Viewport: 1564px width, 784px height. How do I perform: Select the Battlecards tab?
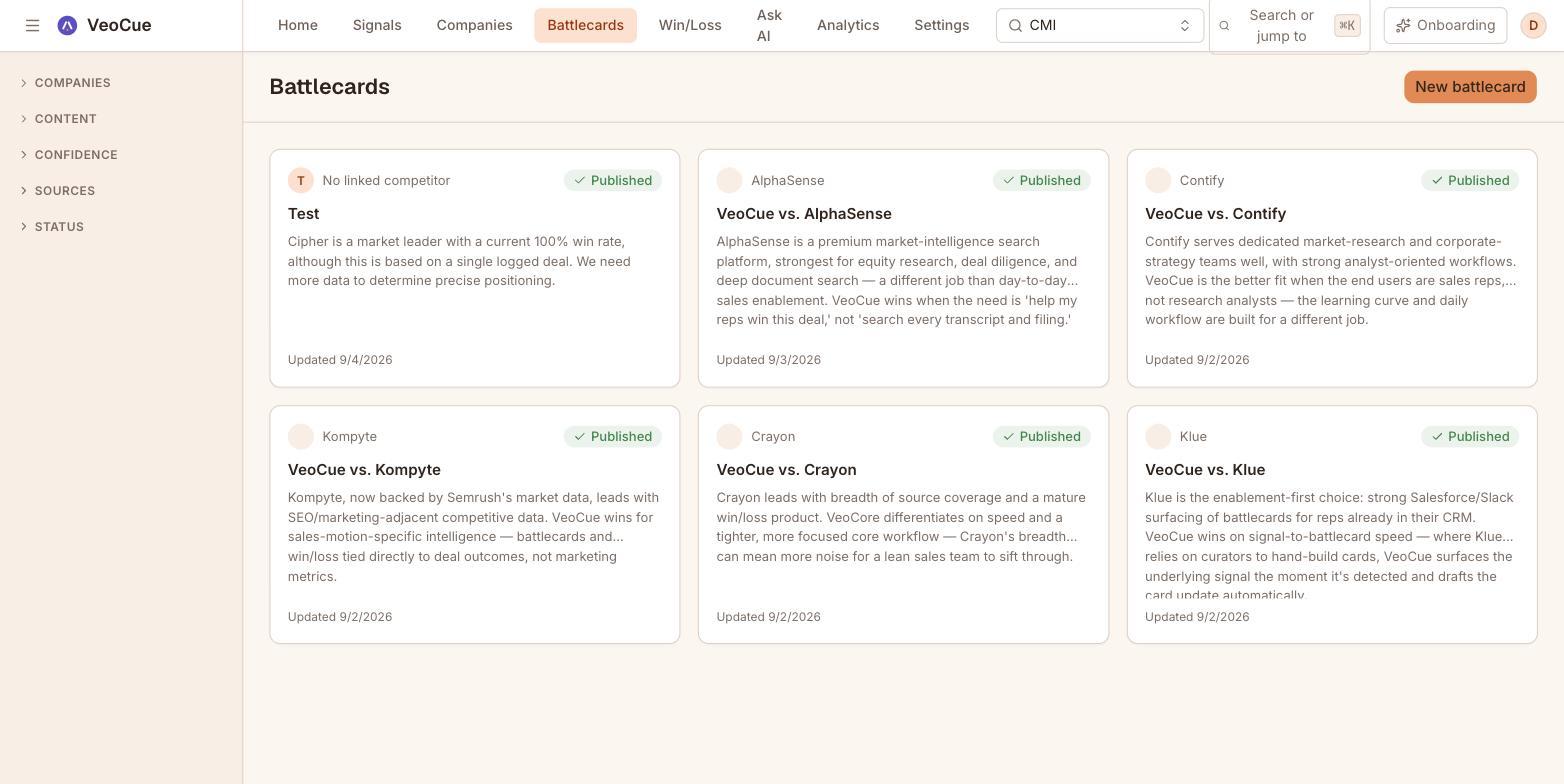(585, 25)
